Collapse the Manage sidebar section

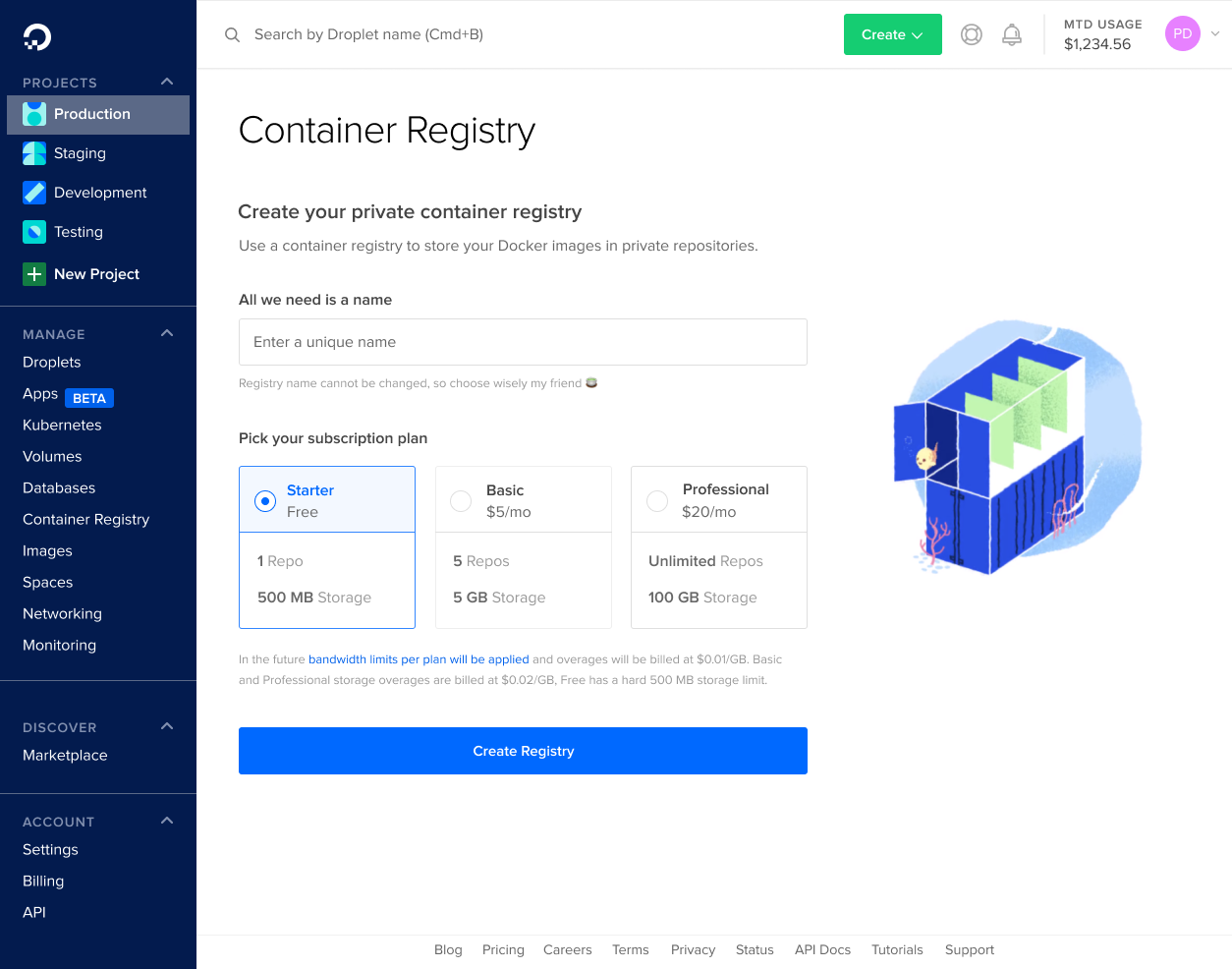pyautogui.click(x=167, y=333)
